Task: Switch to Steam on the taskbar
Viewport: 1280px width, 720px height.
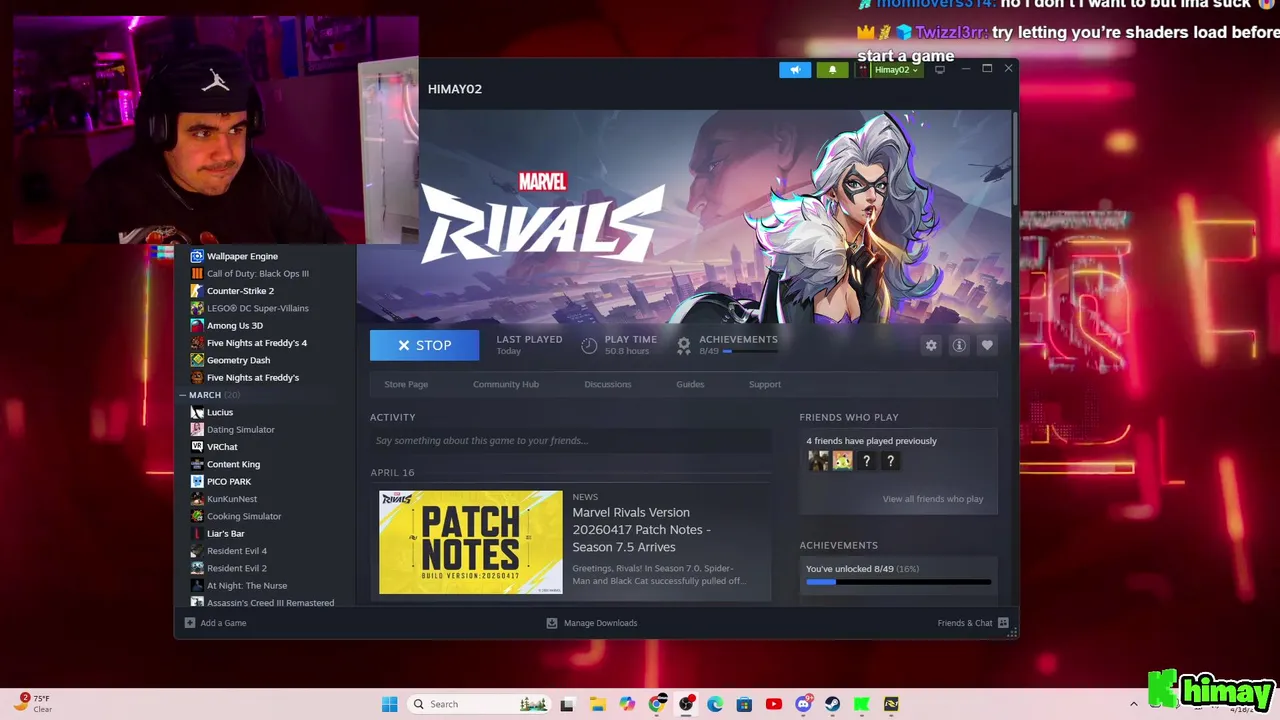Action: tap(832, 704)
